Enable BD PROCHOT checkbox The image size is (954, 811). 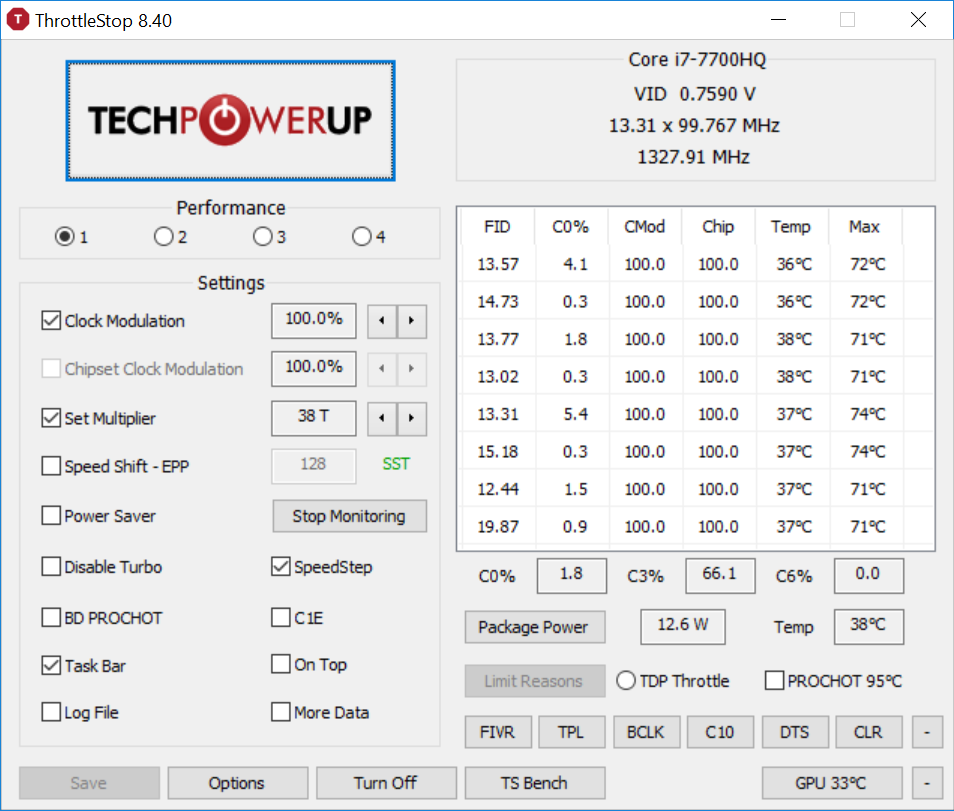click(51, 618)
